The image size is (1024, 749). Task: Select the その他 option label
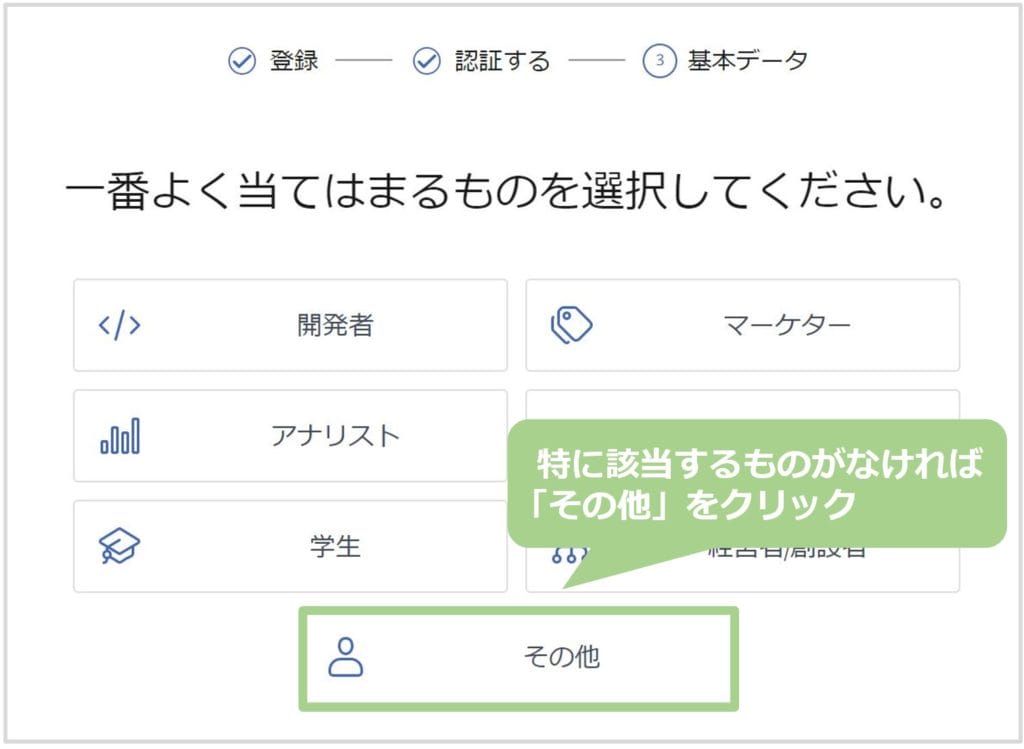pyautogui.click(x=562, y=656)
